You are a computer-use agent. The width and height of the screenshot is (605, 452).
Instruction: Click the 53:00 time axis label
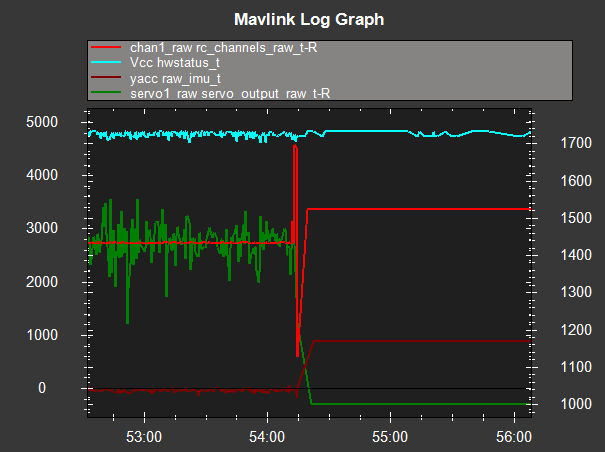coord(144,437)
